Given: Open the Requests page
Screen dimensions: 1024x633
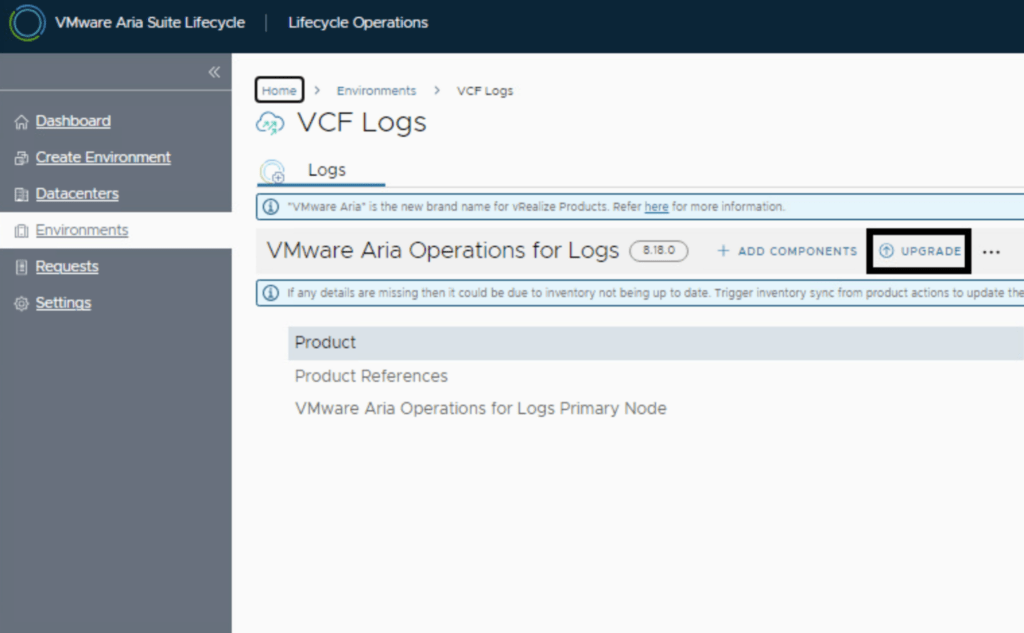Looking at the screenshot, I should pos(67,267).
